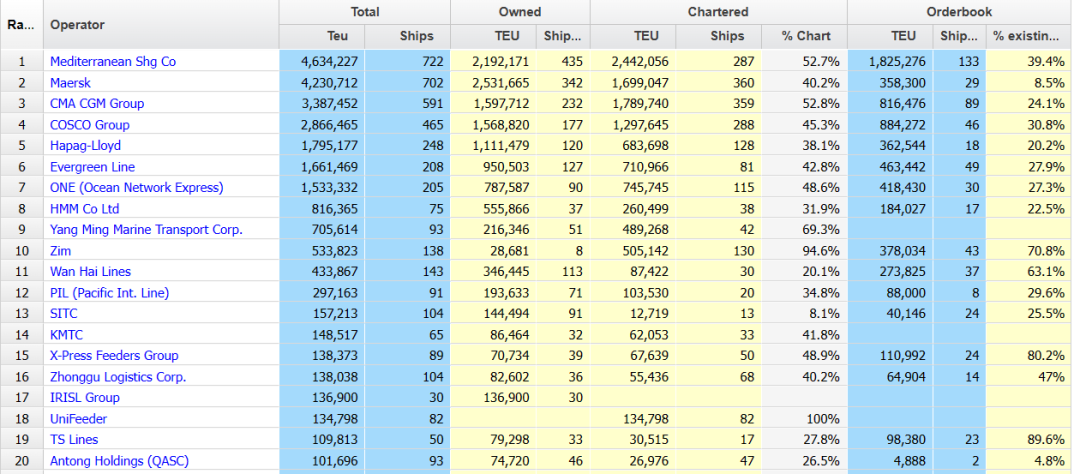Click the Zim operator link

60,251
